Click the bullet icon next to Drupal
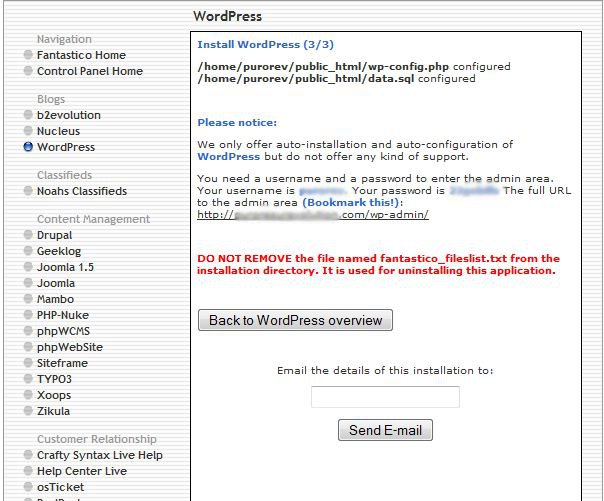Image resolution: width=604 pixels, height=501 pixels. (x=28, y=236)
